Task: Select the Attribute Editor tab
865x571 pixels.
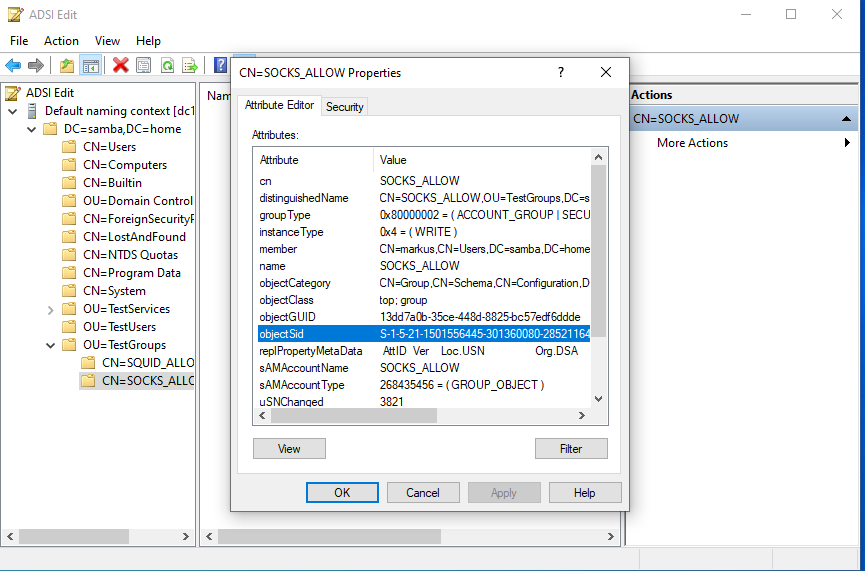Action: click(279, 105)
